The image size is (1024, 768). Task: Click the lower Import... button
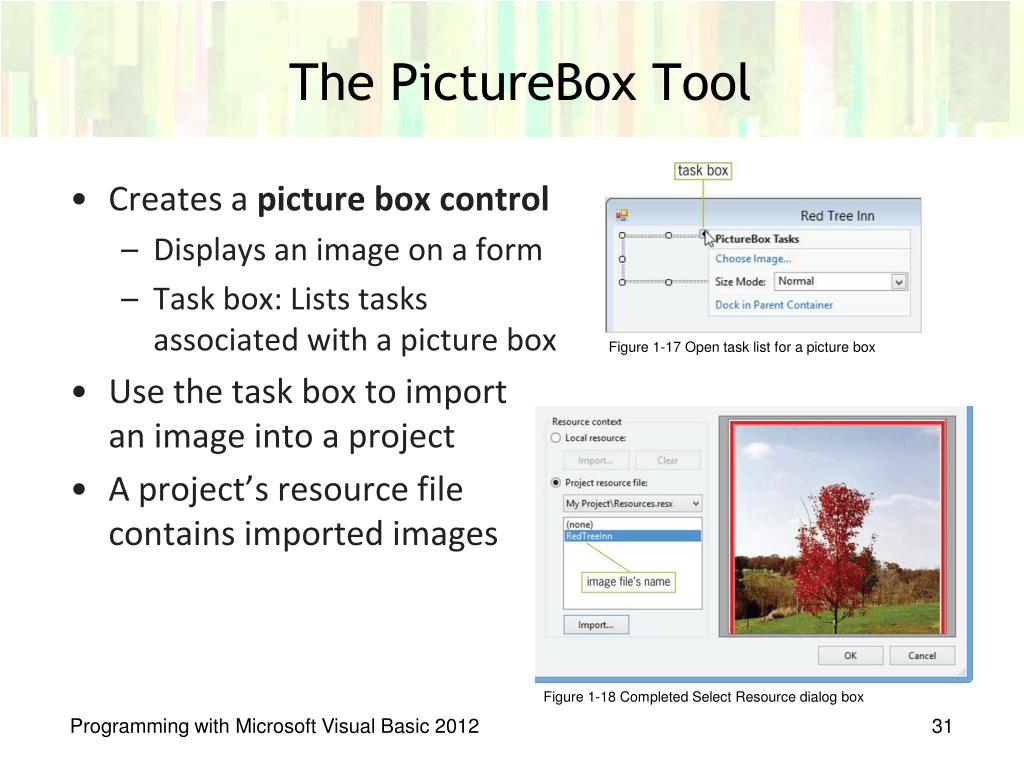click(x=596, y=625)
